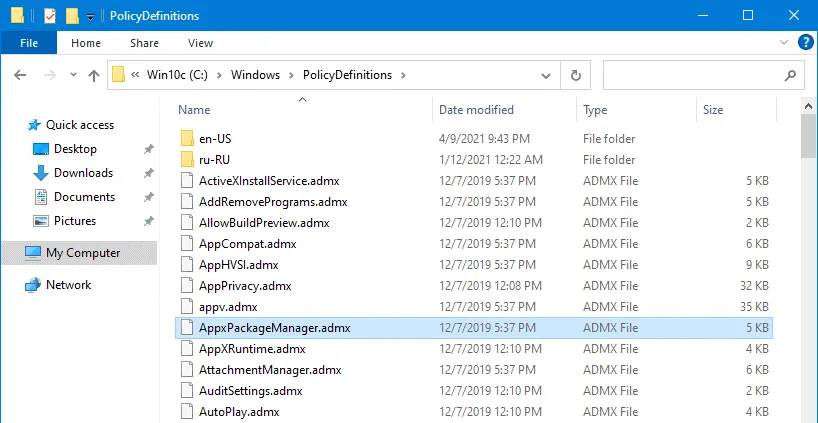Click the Windows breadcrumb in address bar
818x423 pixels.
tap(255, 75)
